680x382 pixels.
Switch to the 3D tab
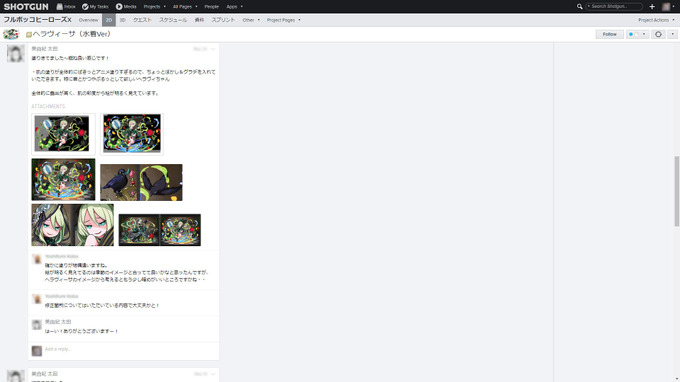123,20
